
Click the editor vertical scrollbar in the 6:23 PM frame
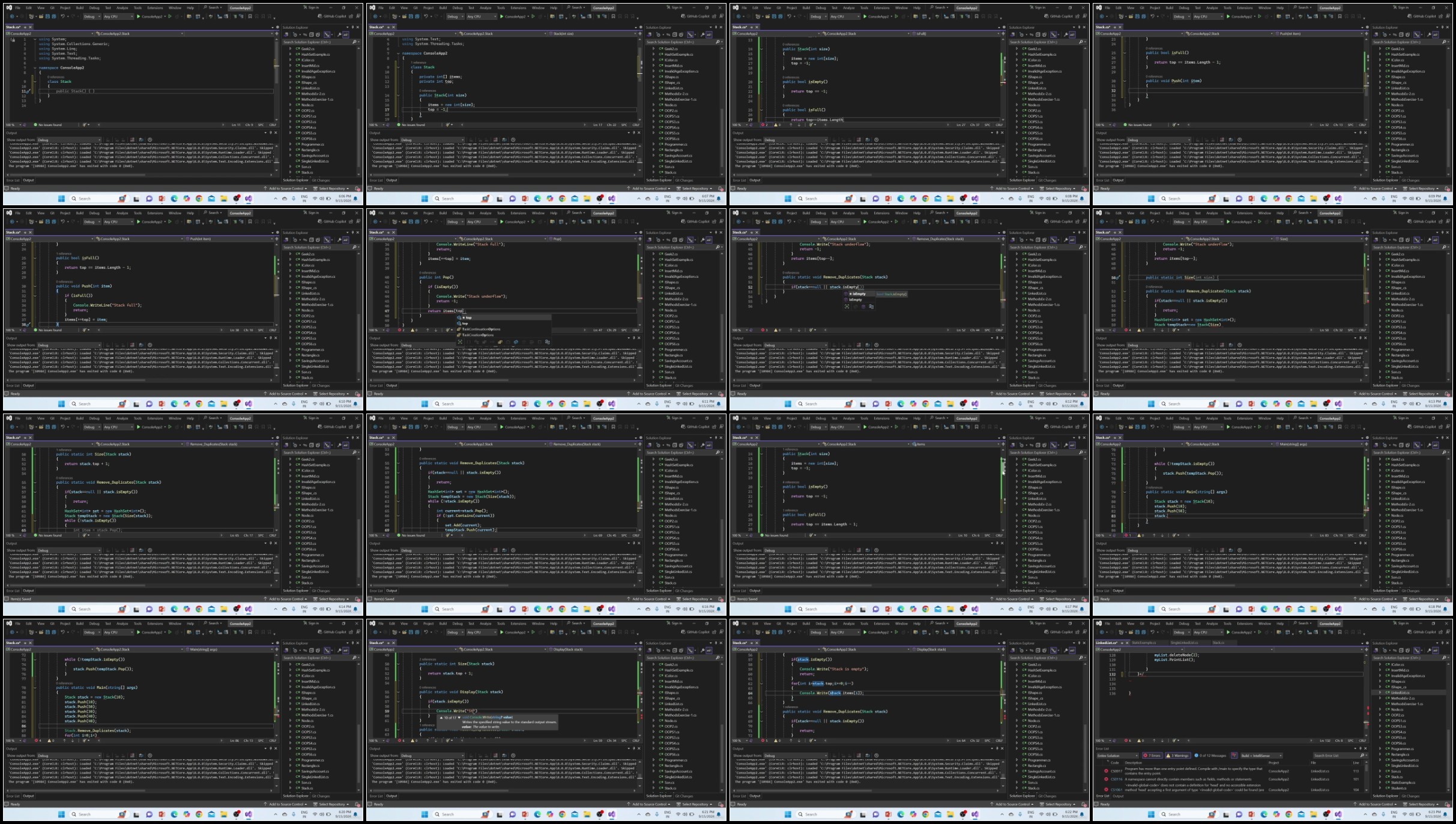pos(1367,696)
